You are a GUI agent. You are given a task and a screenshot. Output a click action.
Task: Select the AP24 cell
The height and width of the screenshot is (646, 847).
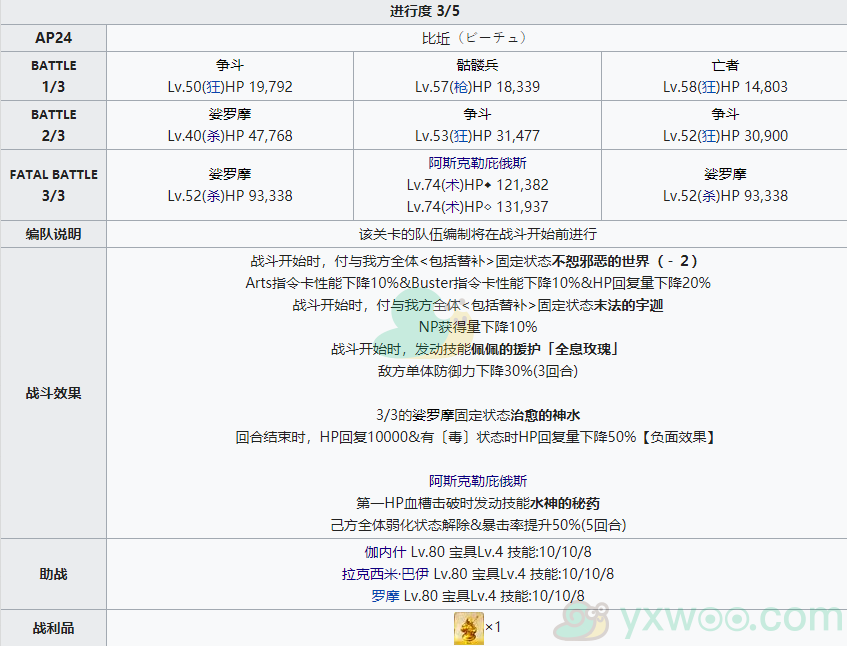click(53, 38)
